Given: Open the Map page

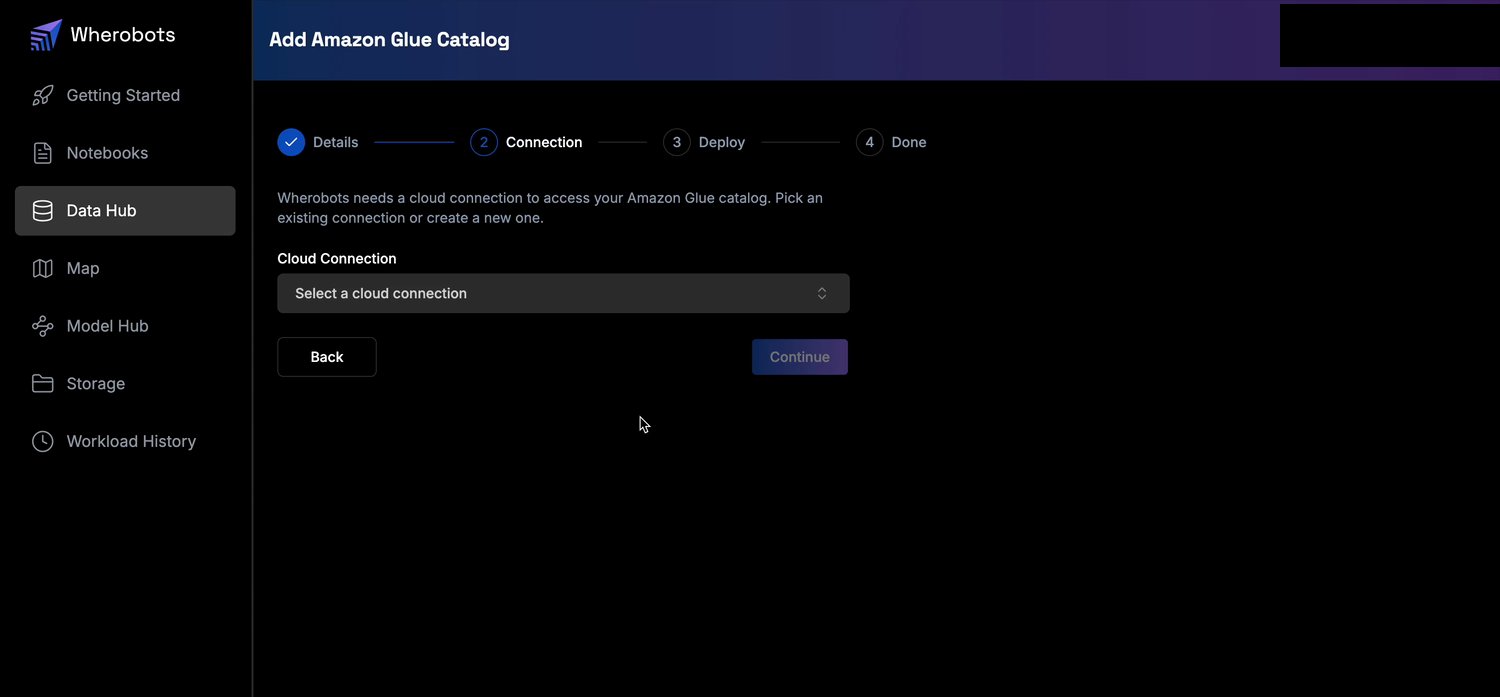Looking at the screenshot, I should coord(125,268).
